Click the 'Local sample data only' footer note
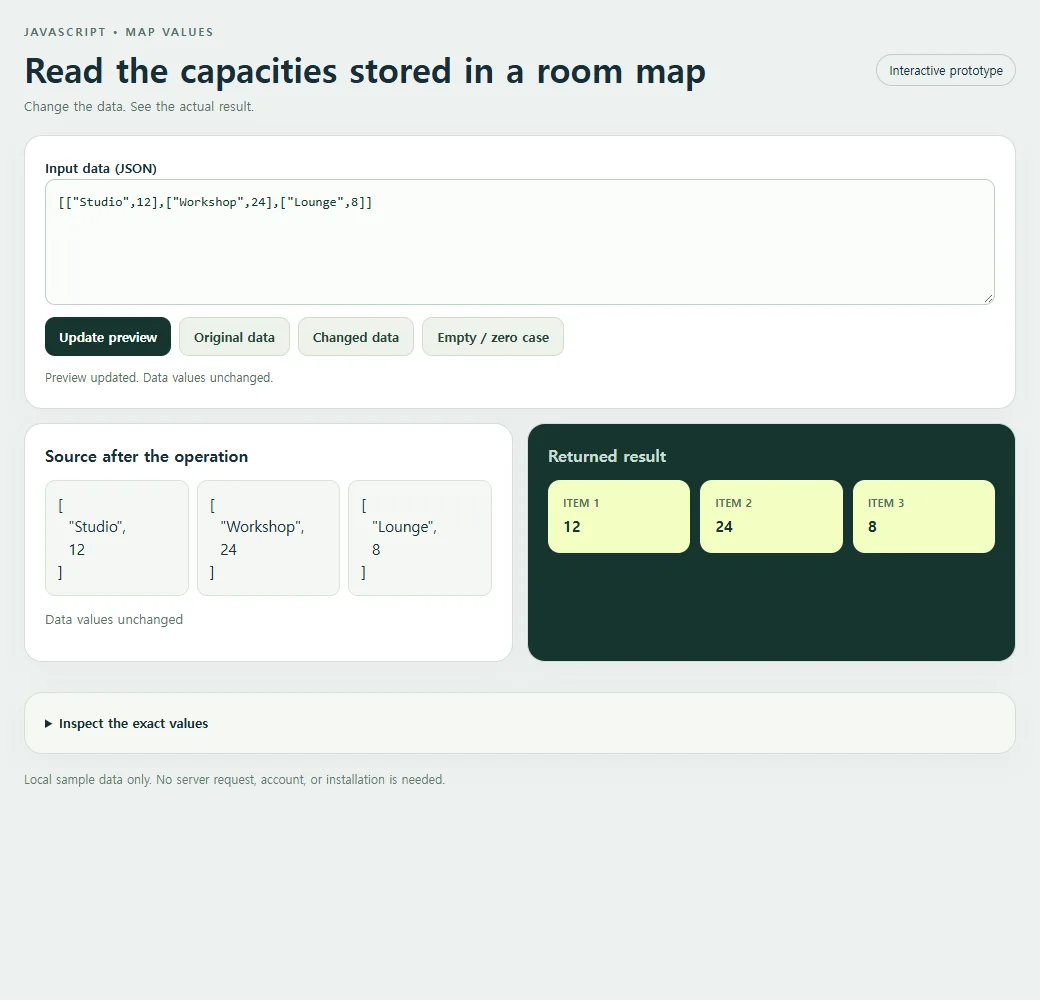The width and height of the screenshot is (1040, 1000). point(235,779)
